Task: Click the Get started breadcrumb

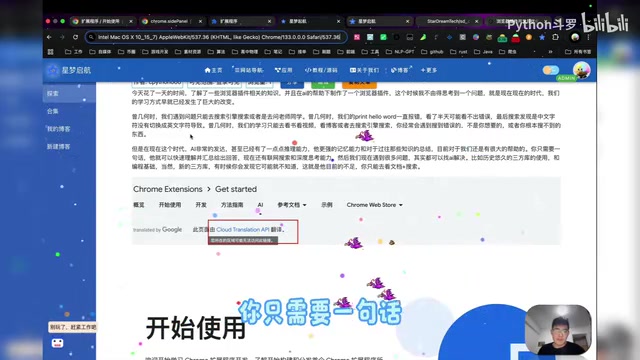Action: coord(236,189)
